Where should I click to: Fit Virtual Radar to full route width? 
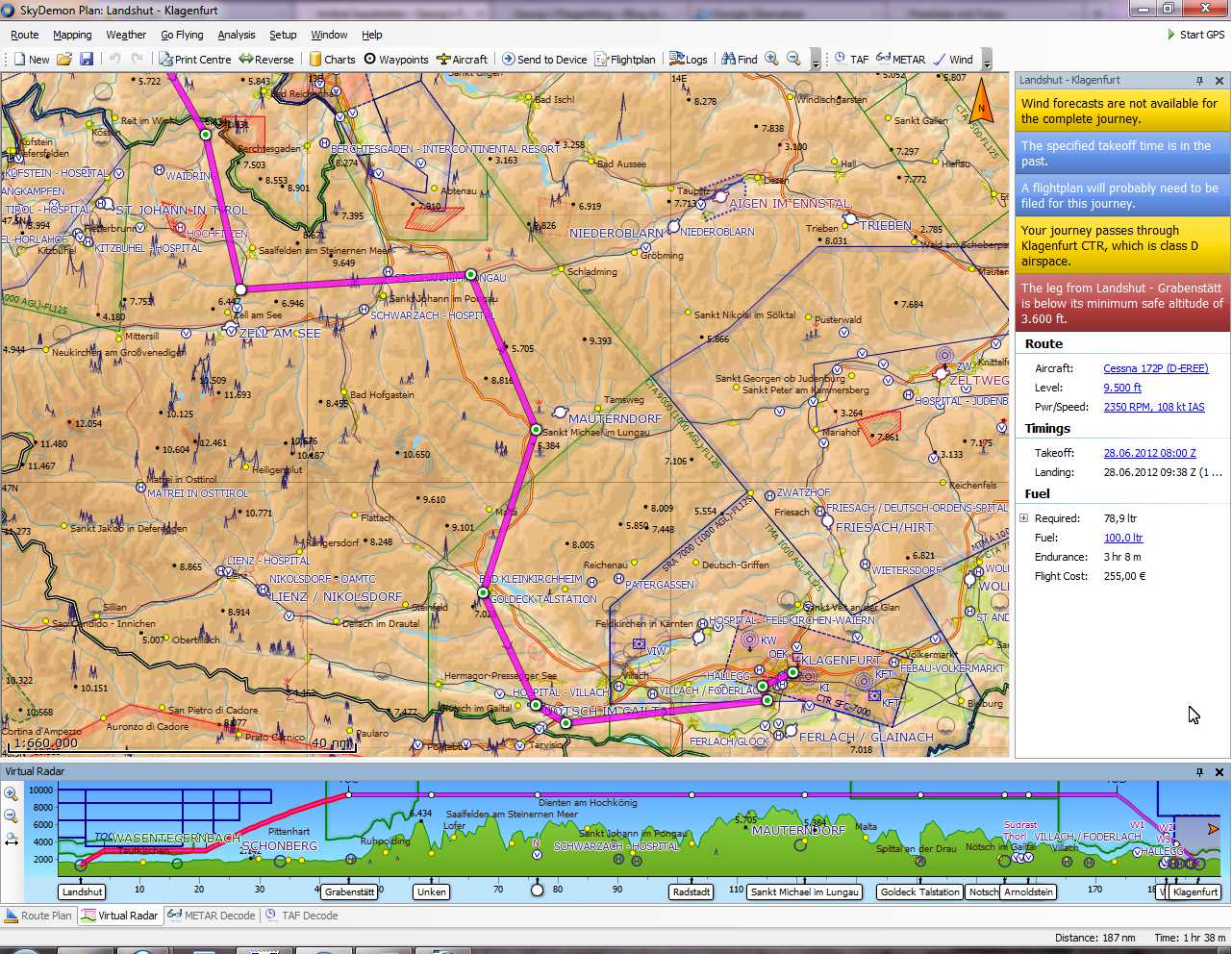(x=12, y=841)
